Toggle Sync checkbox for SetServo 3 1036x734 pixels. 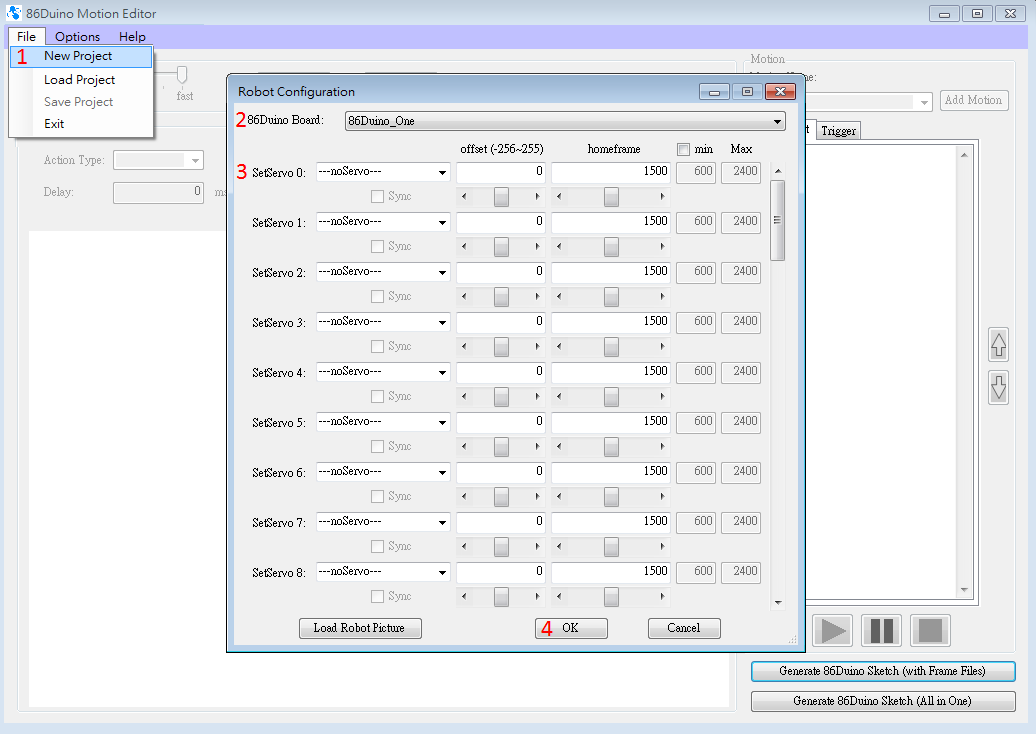tap(377, 346)
